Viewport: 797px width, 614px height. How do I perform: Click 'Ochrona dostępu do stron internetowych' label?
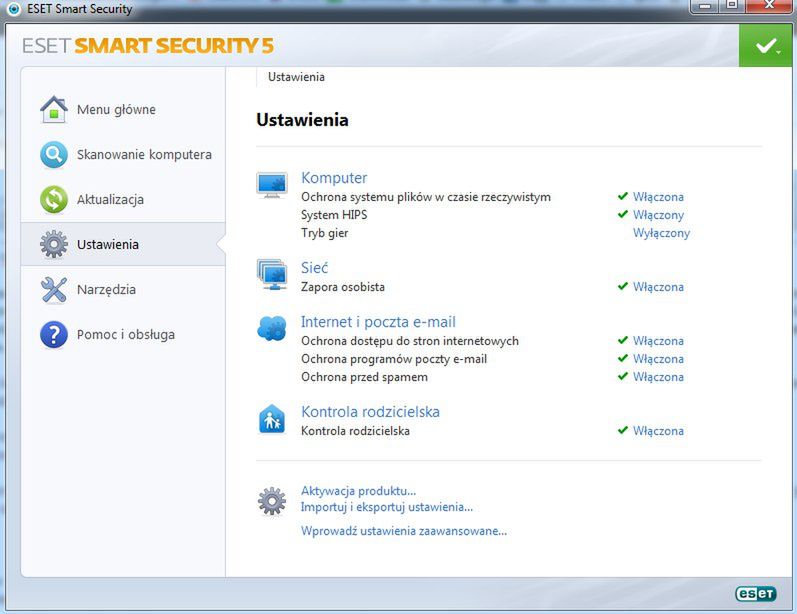click(410, 341)
